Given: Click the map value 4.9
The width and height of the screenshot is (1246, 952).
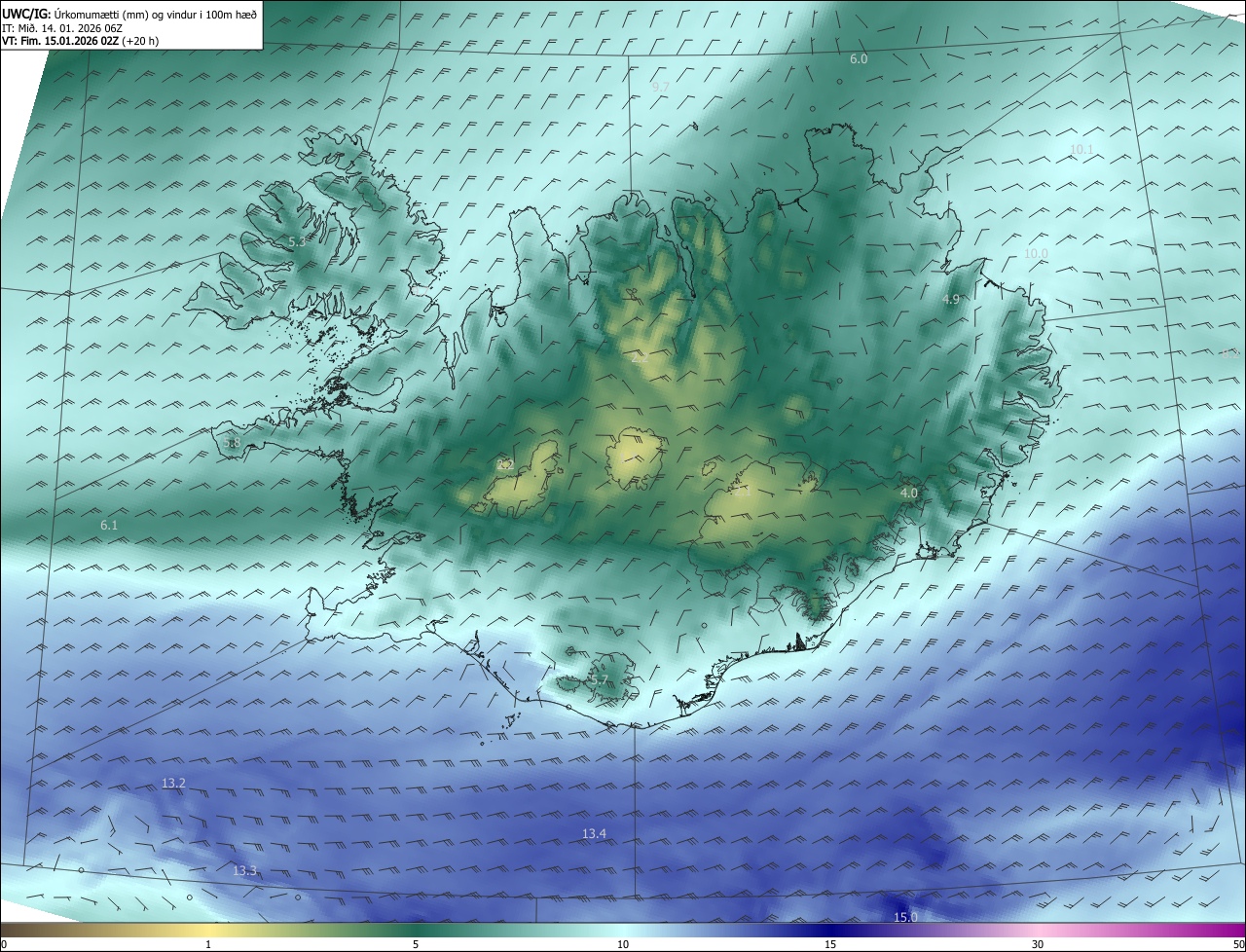Looking at the screenshot, I should point(952,300).
